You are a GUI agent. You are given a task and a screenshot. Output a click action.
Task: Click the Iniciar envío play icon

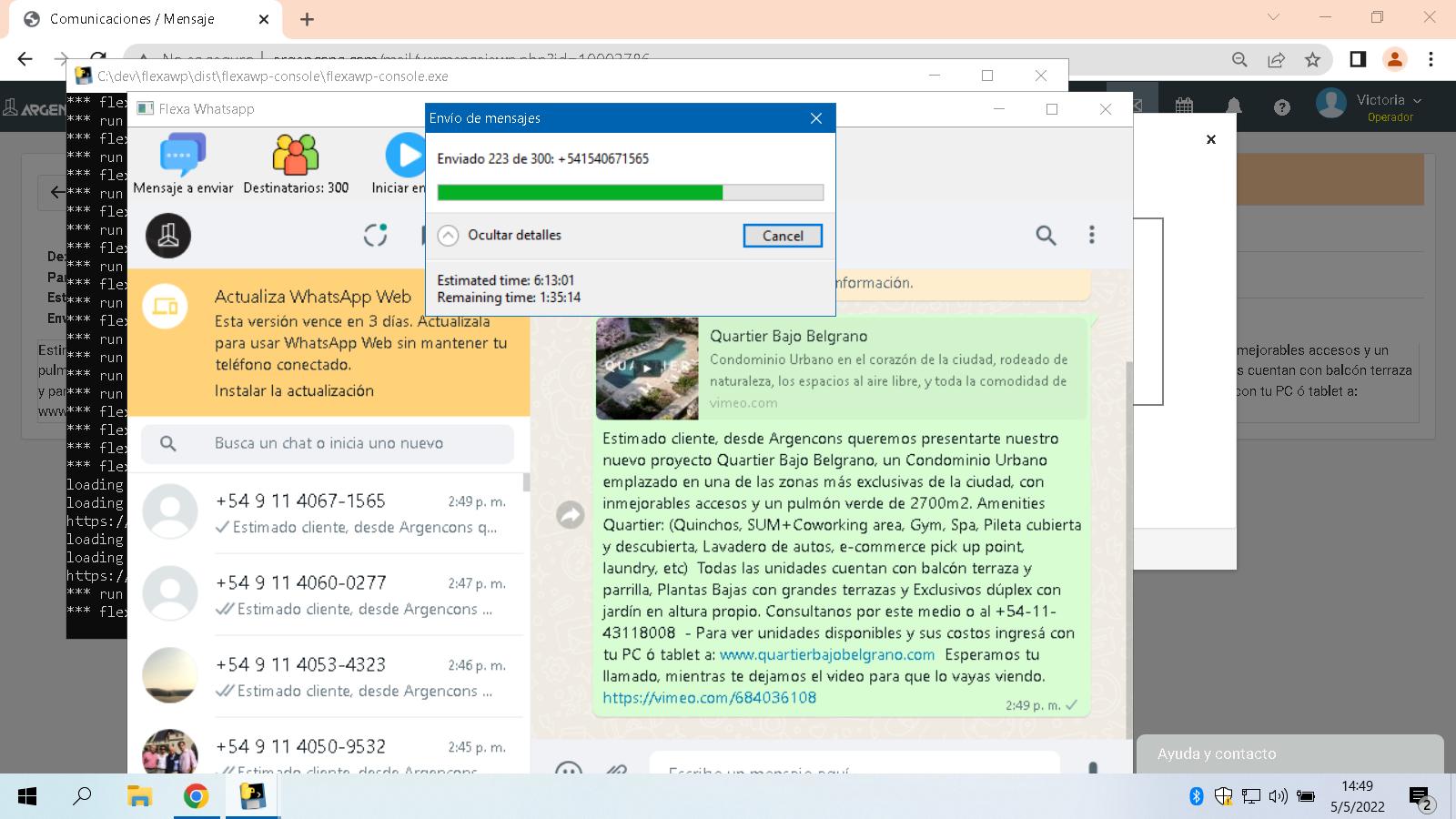click(405, 155)
